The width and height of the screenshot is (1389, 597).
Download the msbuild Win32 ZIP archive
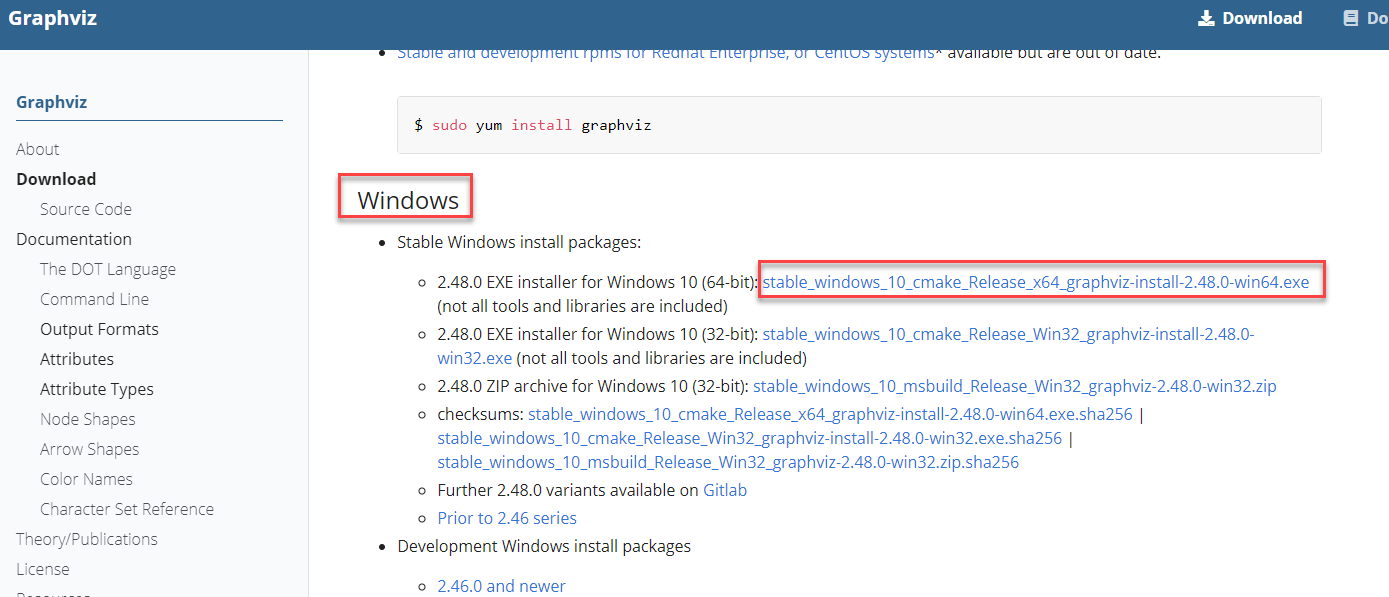pyautogui.click(x=1014, y=386)
